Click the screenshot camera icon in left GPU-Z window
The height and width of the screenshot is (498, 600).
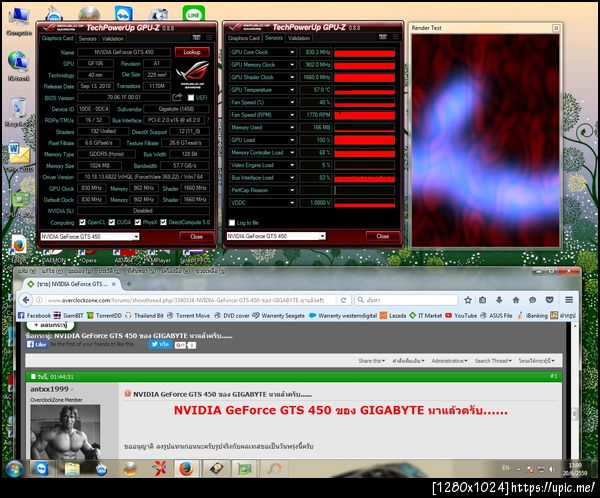(196, 37)
